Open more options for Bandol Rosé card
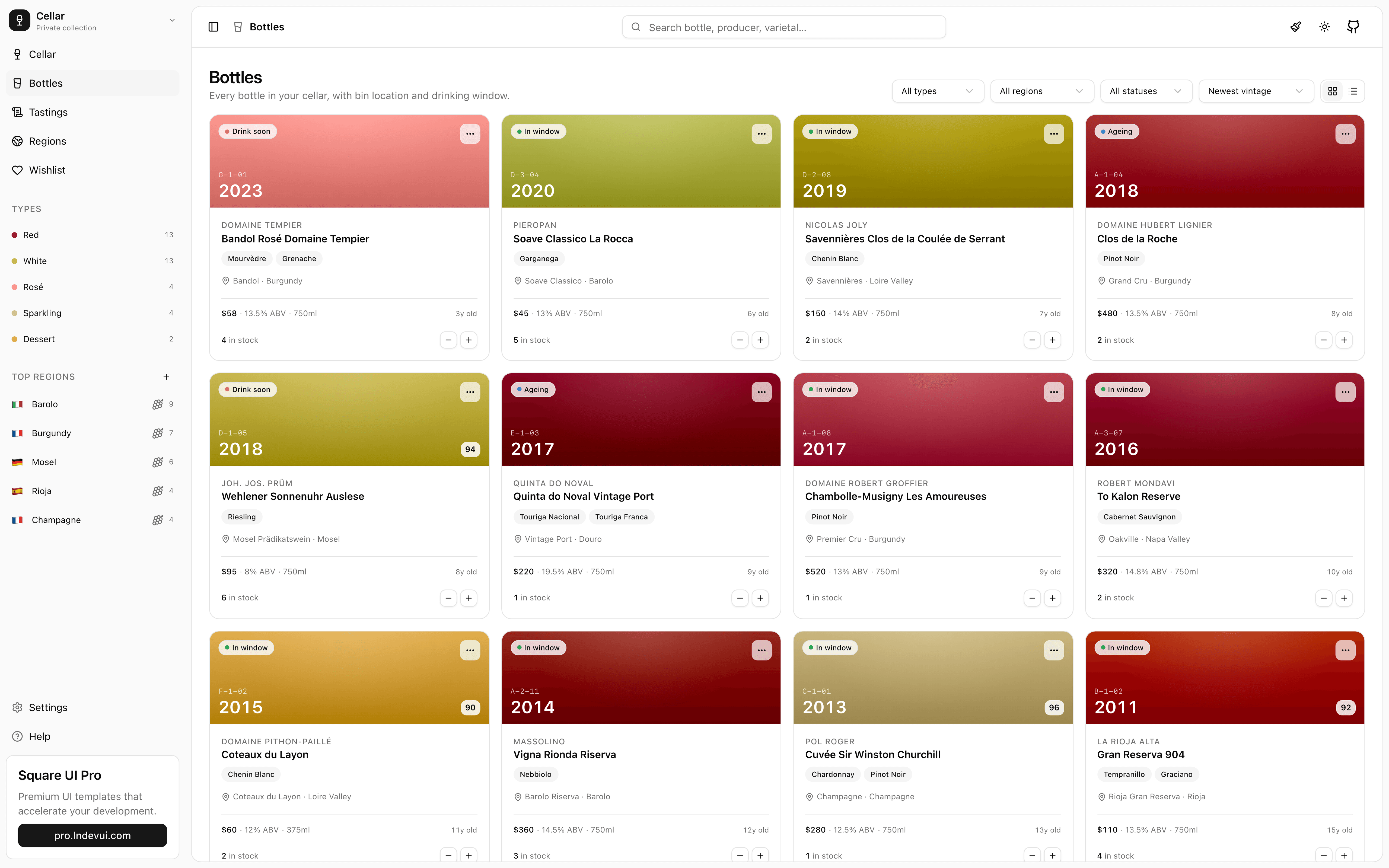1389x868 pixels. click(x=470, y=134)
